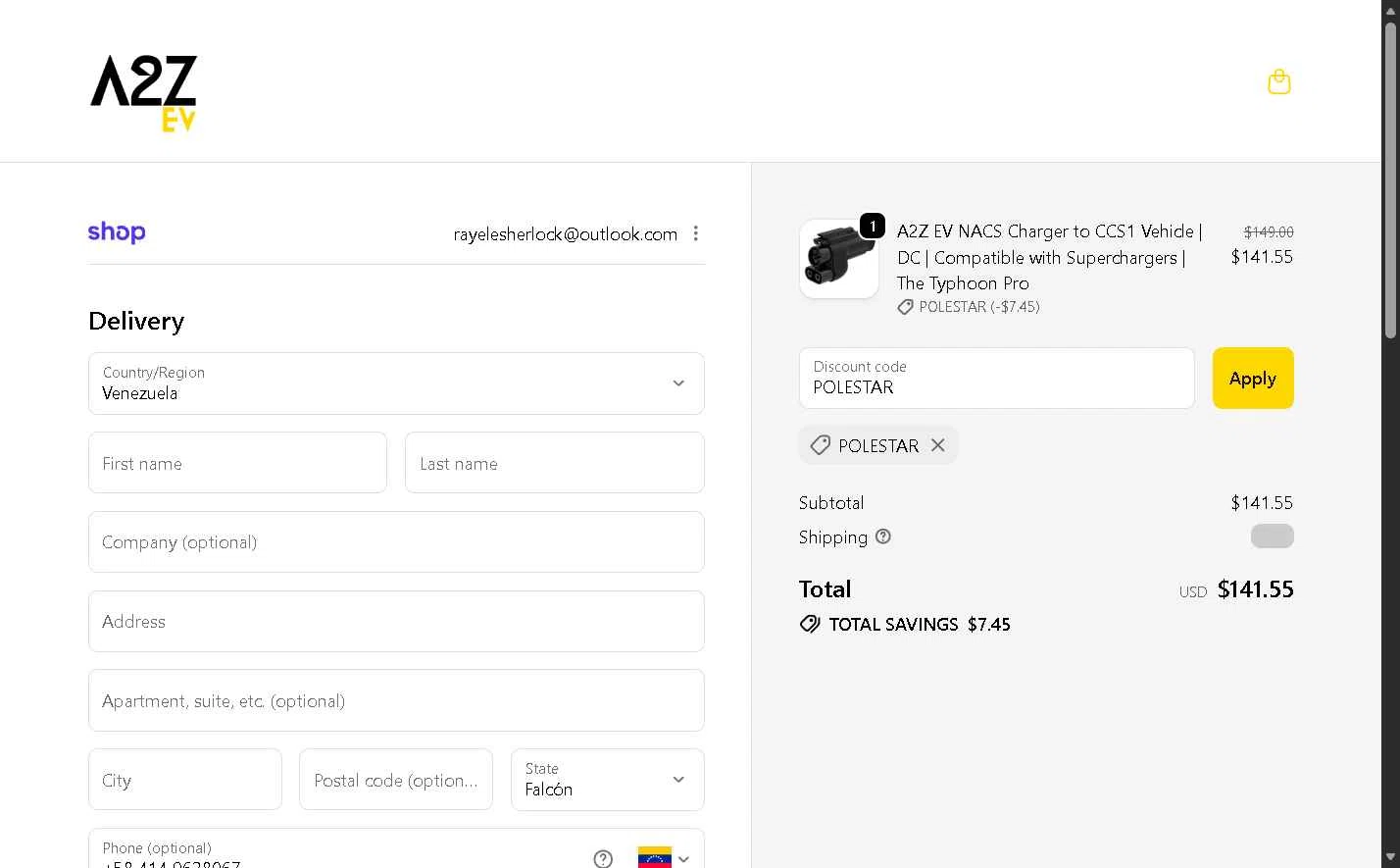Click the struck-through $149.00 price
The image size is (1400, 868).
click(x=1269, y=232)
